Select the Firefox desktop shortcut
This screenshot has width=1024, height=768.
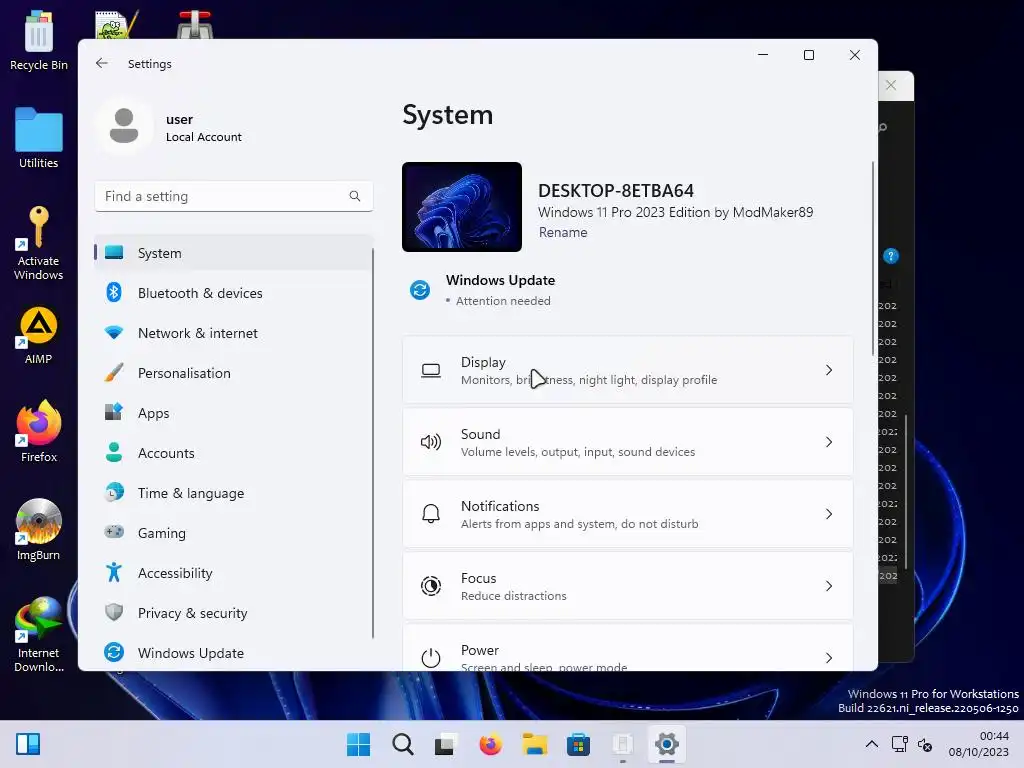tap(39, 432)
